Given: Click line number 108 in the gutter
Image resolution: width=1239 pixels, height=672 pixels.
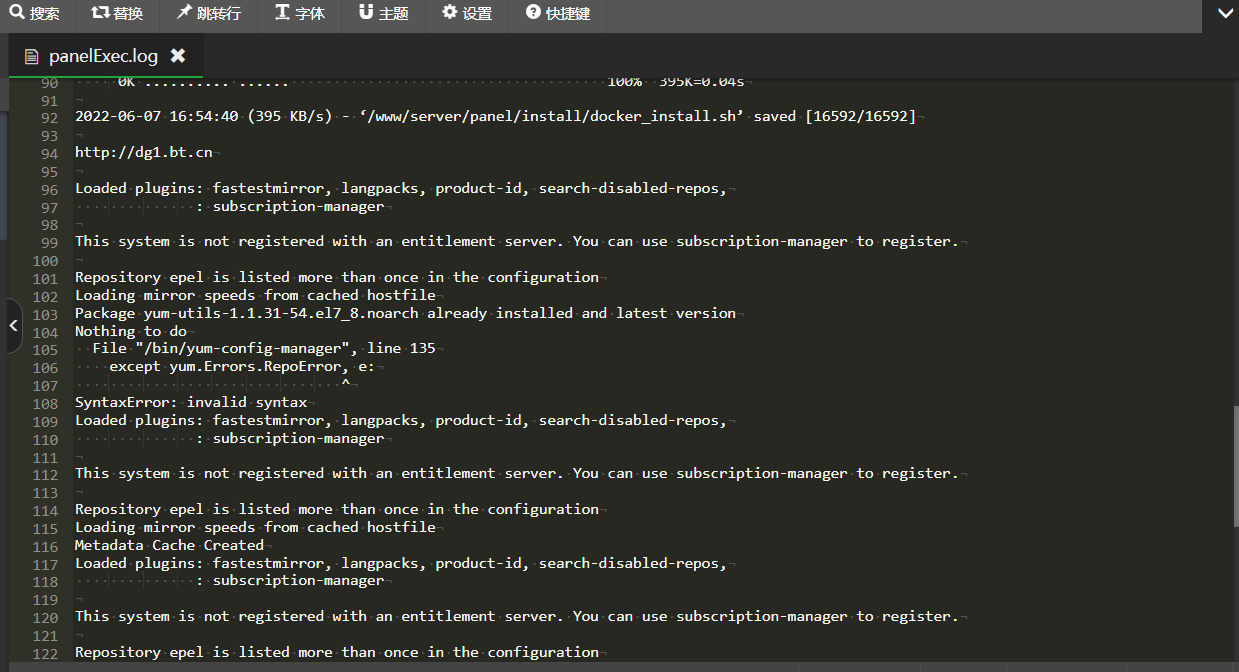Looking at the screenshot, I should coord(46,404).
